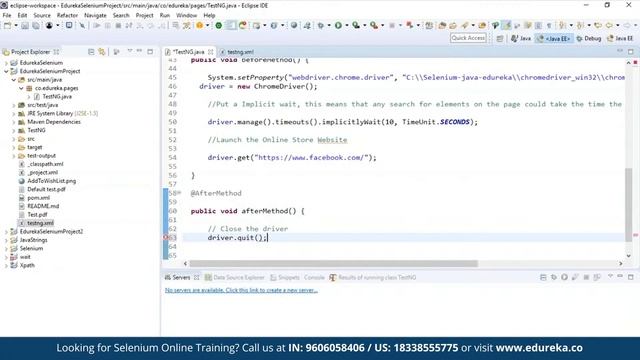640x360 pixels.
Task: Toggle Link with Editor in Project Explorer
Action: coord(102,52)
